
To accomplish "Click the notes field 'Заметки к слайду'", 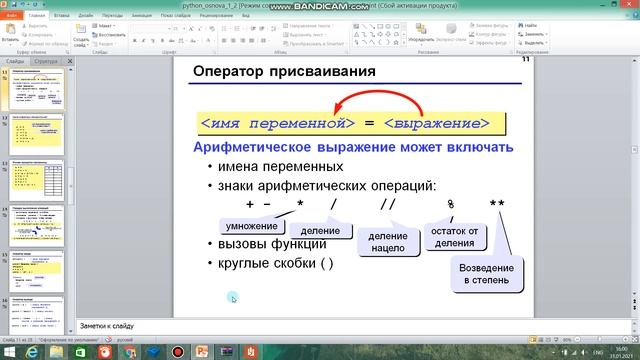I will coord(354,326).
